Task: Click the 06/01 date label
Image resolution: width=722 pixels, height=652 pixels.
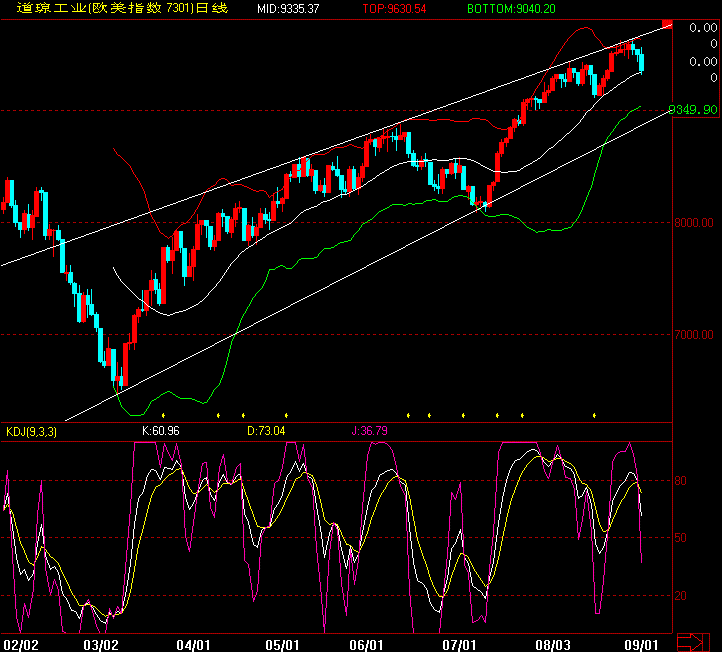Action: coord(366,645)
